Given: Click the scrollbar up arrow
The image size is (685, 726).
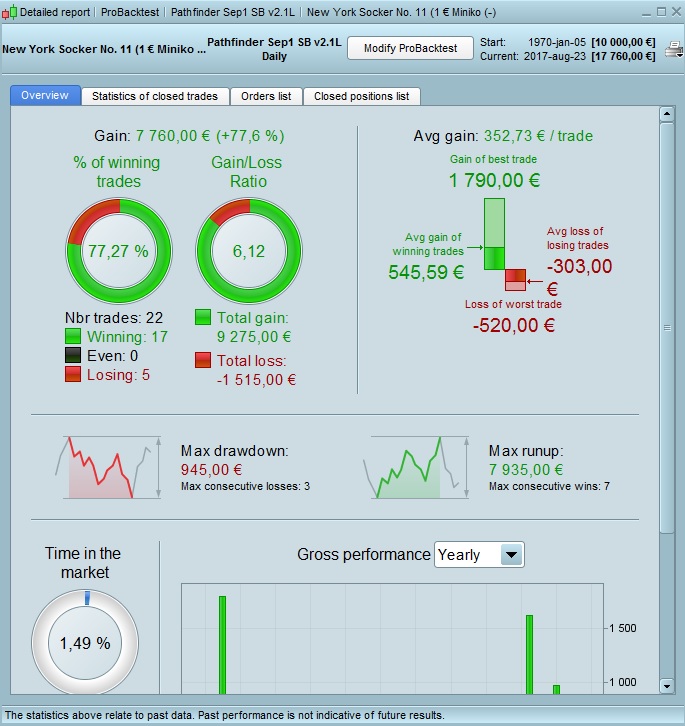Looking at the screenshot, I should [x=666, y=113].
